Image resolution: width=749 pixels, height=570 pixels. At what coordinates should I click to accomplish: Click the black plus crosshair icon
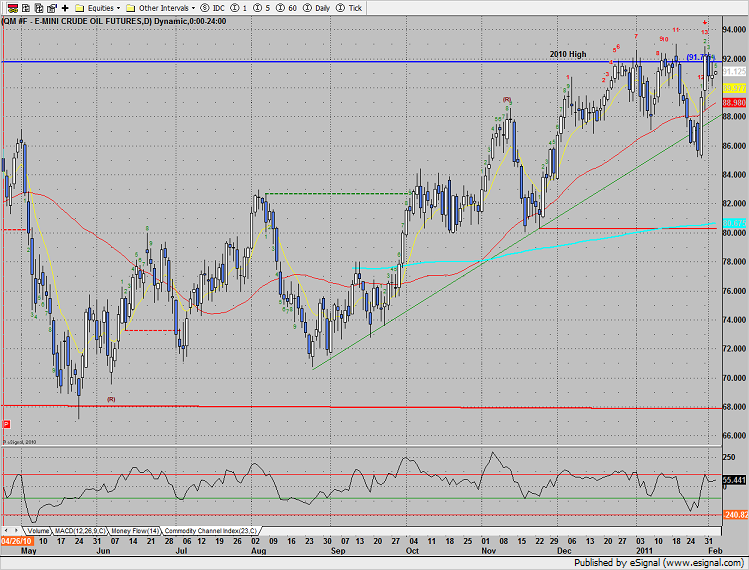tap(65, 8)
